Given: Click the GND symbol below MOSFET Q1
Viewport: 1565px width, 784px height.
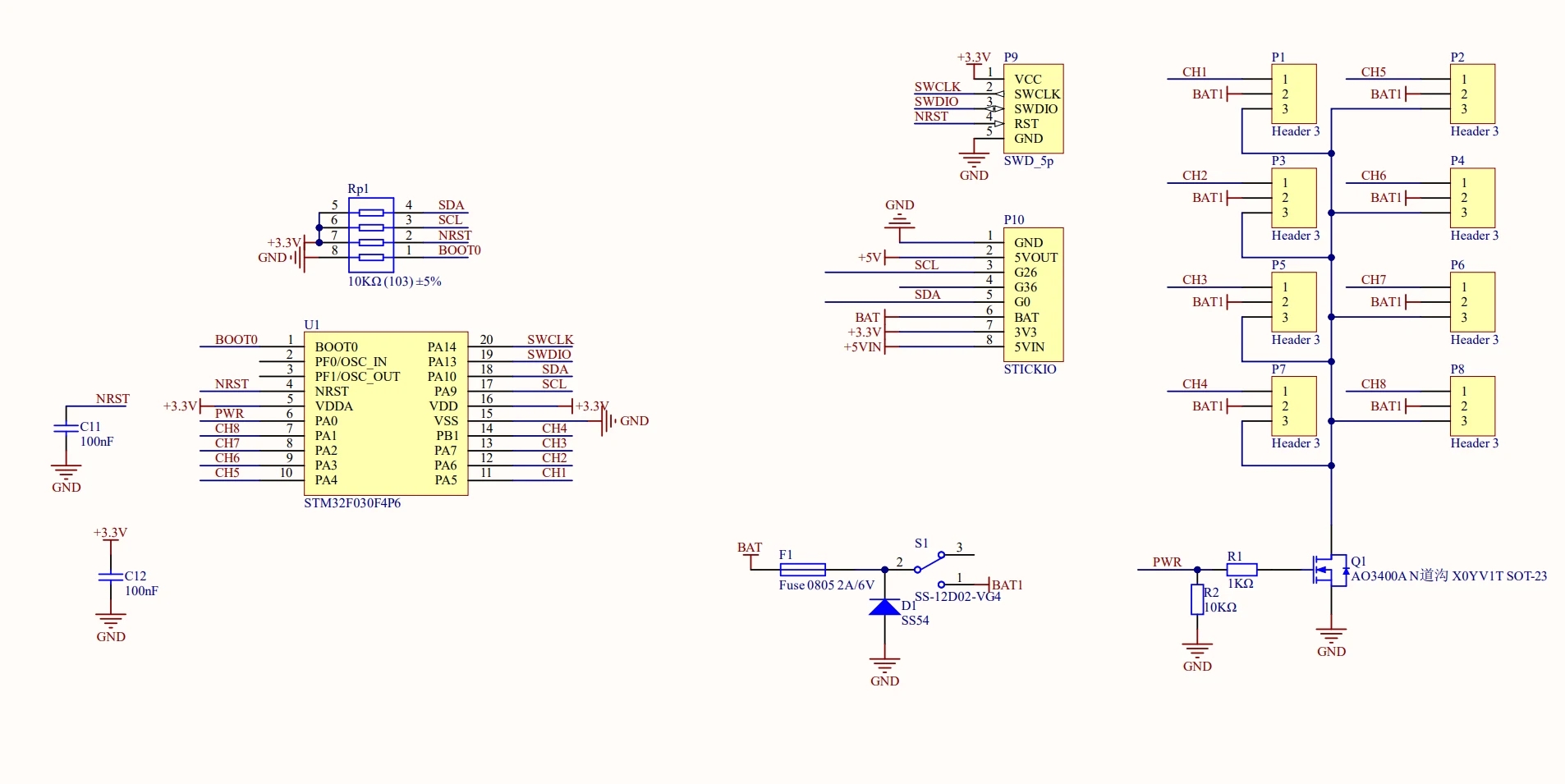Looking at the screenshot, I should point(1331,635).
